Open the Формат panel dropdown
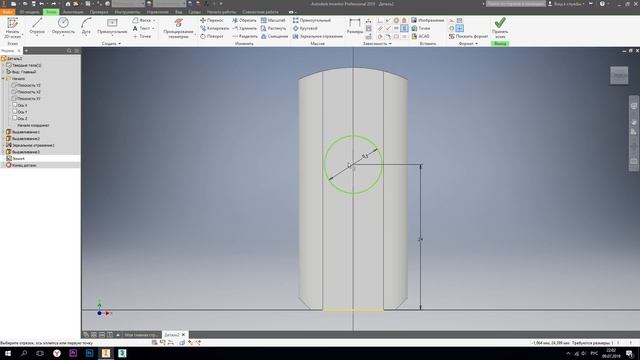The width and height of the screenshot is (640, 360). (x=468, y=43)
